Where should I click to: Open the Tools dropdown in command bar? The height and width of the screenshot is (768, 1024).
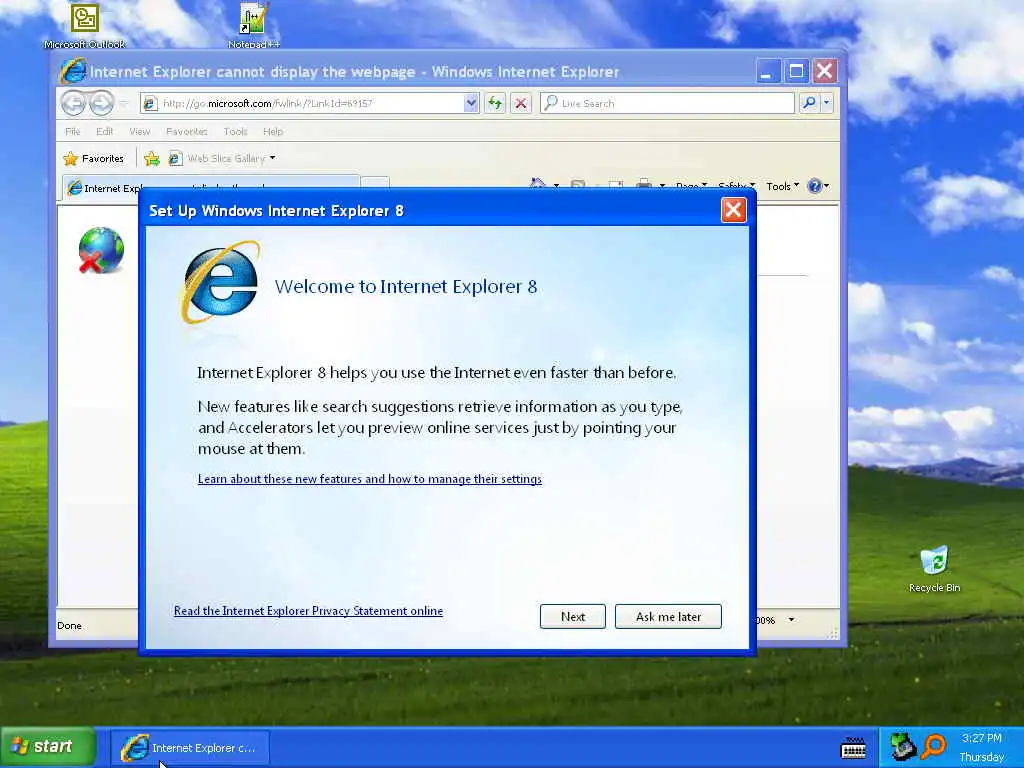782,186
